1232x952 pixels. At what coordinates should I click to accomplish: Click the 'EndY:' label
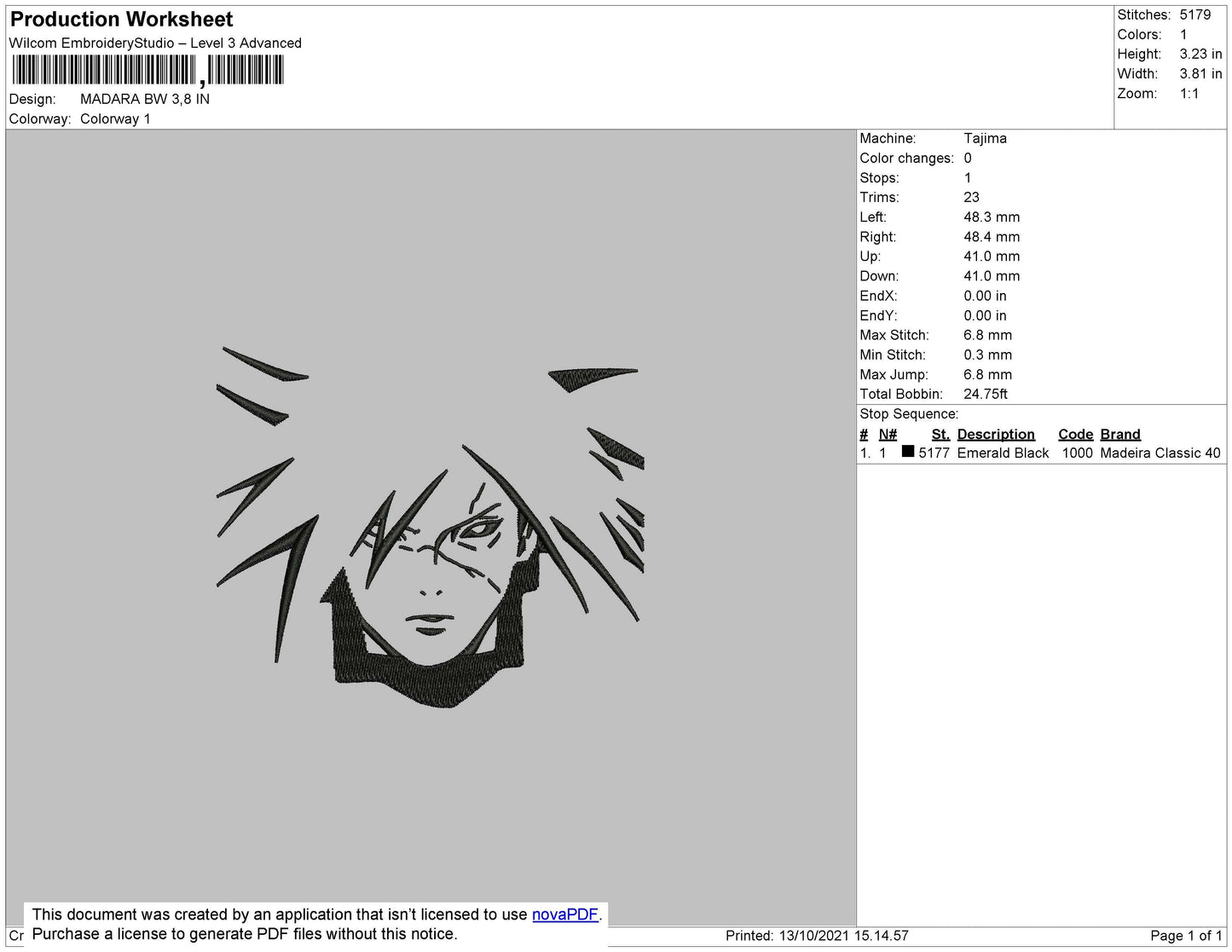point(878,315)
